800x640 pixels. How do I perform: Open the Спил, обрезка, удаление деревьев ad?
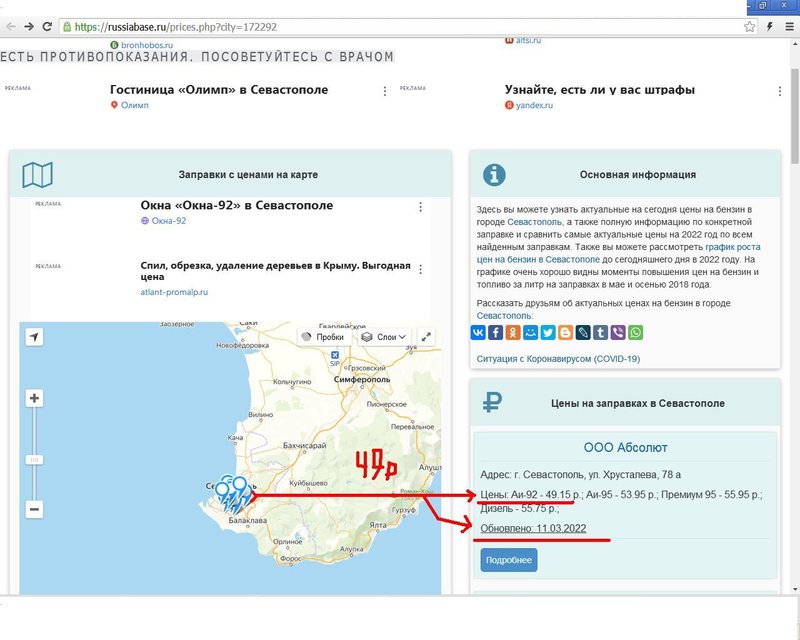[276, 271]
